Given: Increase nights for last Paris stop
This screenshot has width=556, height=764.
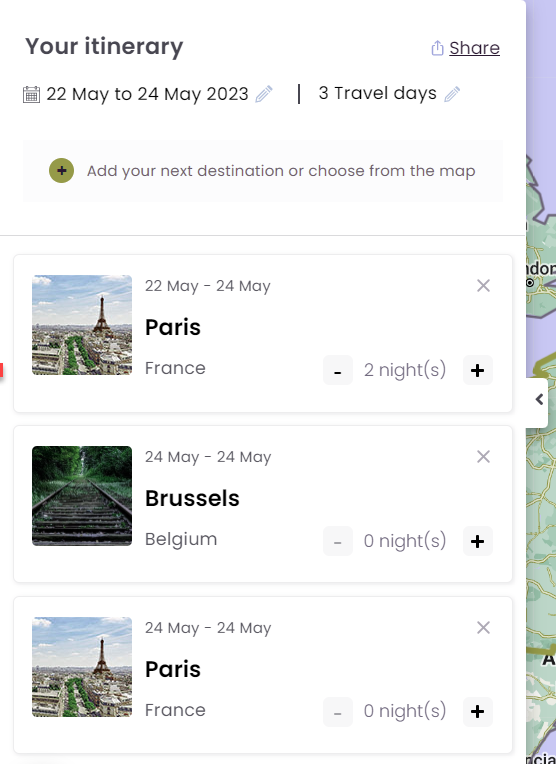Looking at the screenshot, I should [478, 712].
